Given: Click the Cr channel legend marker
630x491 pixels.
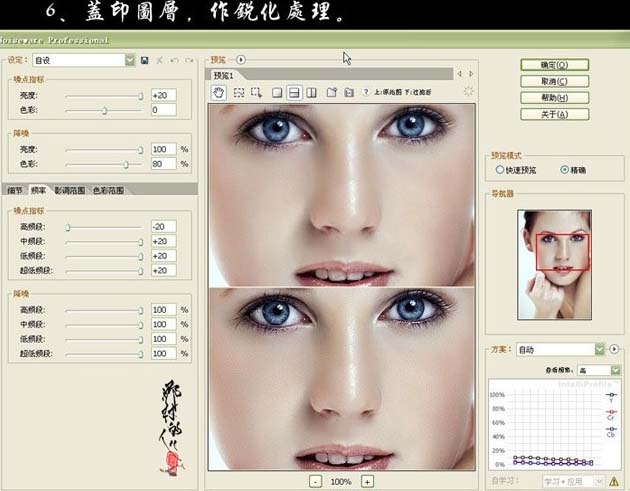Looking at the screenshot, I should pos(611,412).
